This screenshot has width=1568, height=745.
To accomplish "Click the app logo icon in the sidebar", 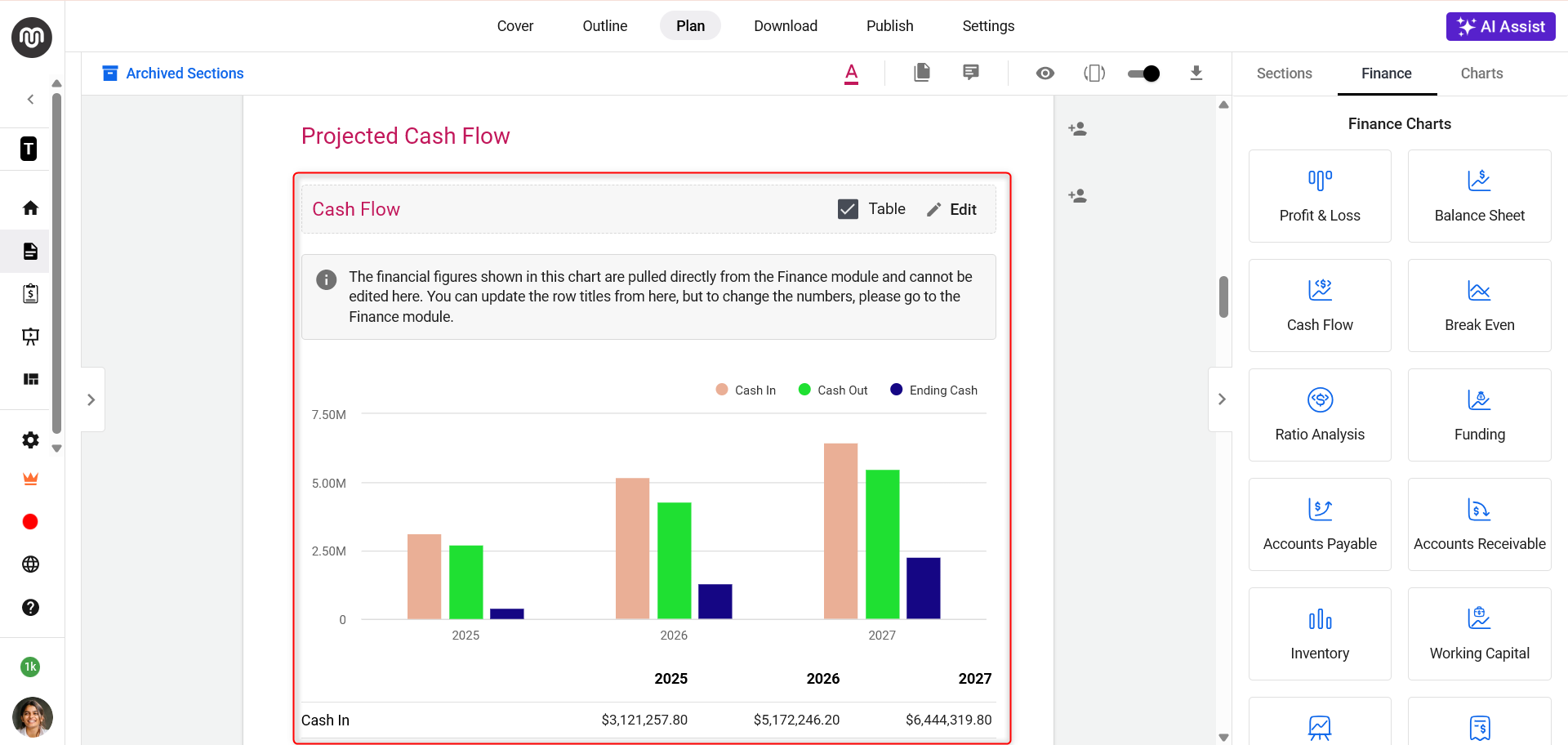I will [x=32, y=38].
